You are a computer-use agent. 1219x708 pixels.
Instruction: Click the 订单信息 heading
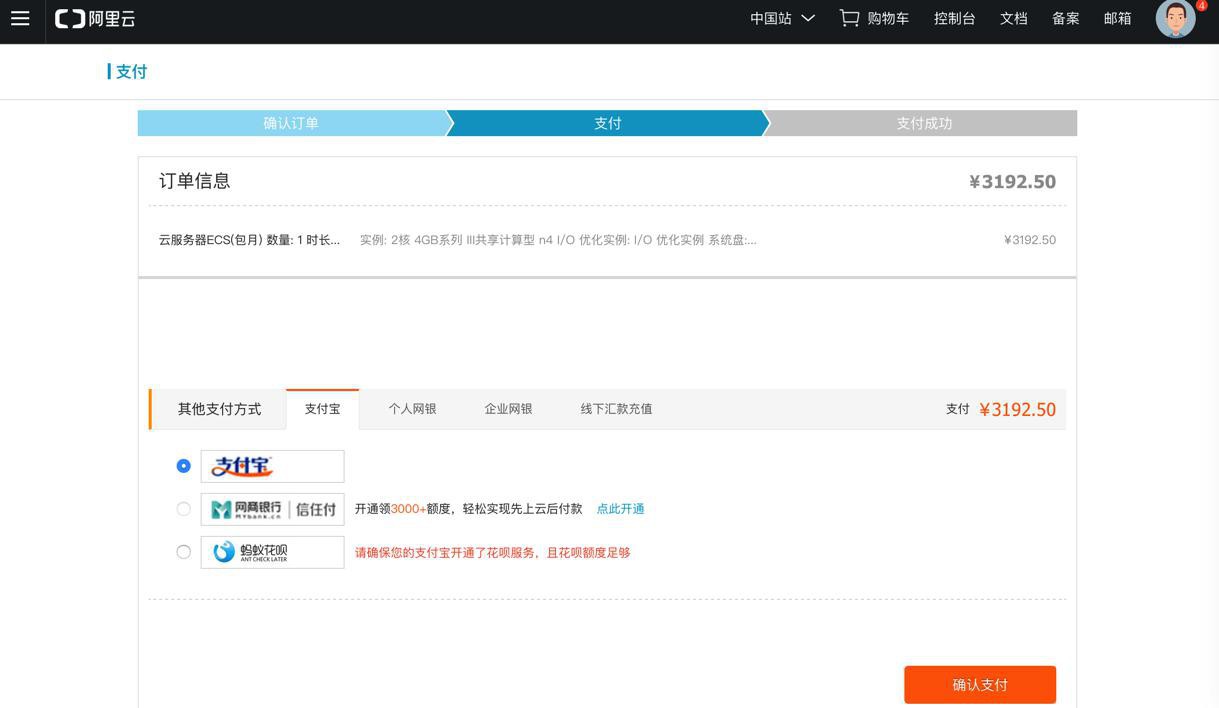click(195, 181)
